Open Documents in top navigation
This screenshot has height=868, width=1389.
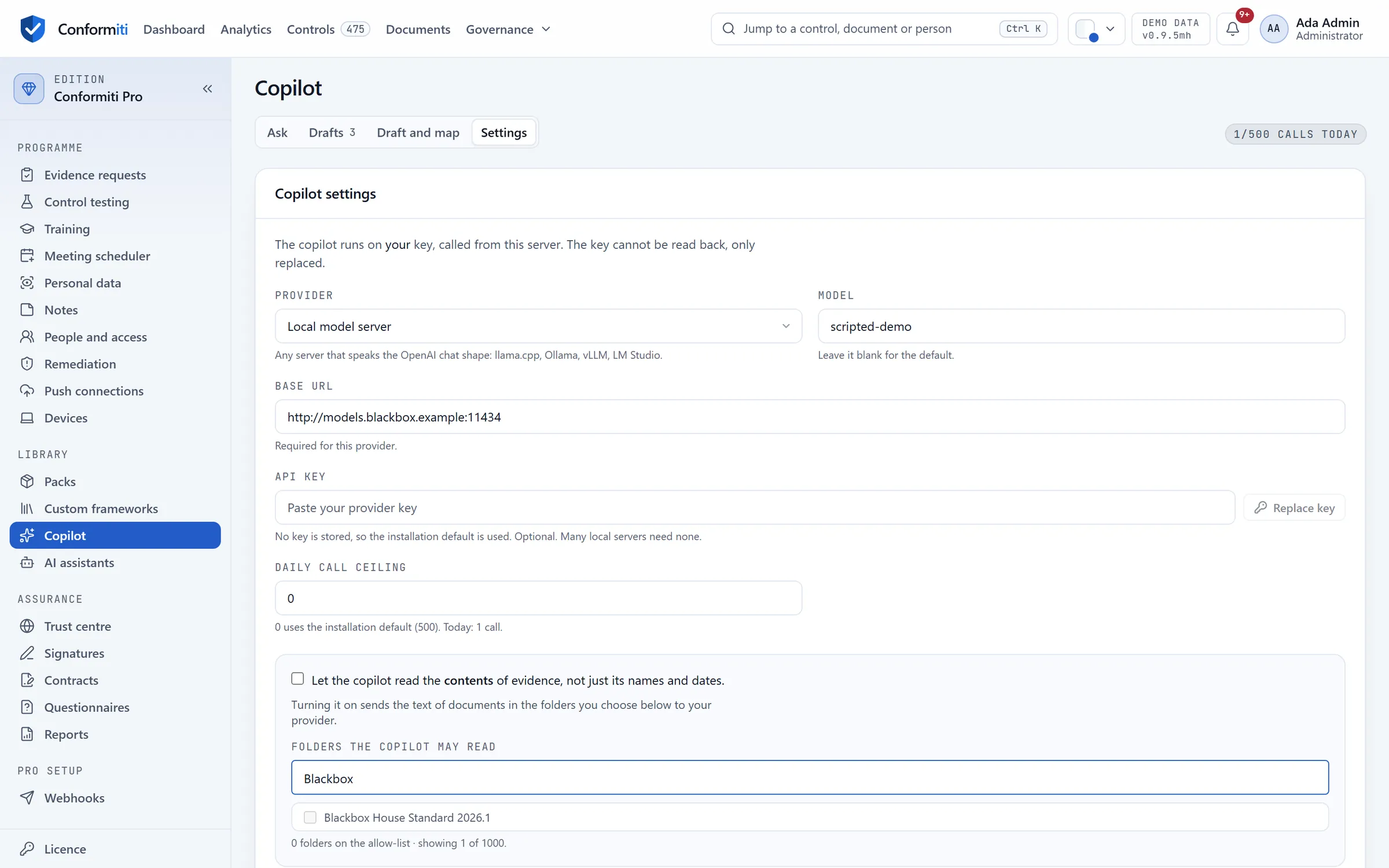(x=418, y=29)
